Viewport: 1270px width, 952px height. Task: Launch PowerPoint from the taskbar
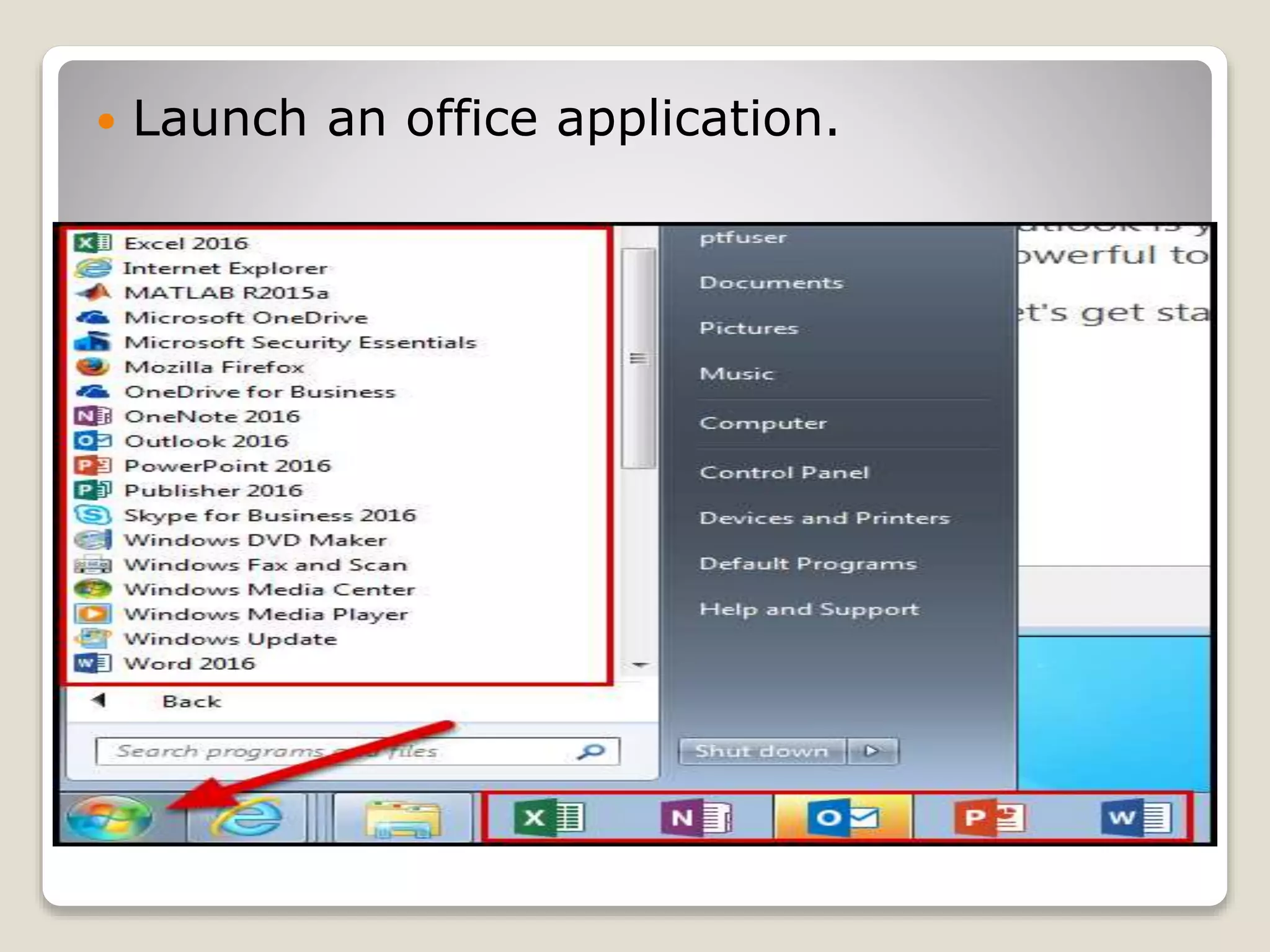(x=990, y=818)
